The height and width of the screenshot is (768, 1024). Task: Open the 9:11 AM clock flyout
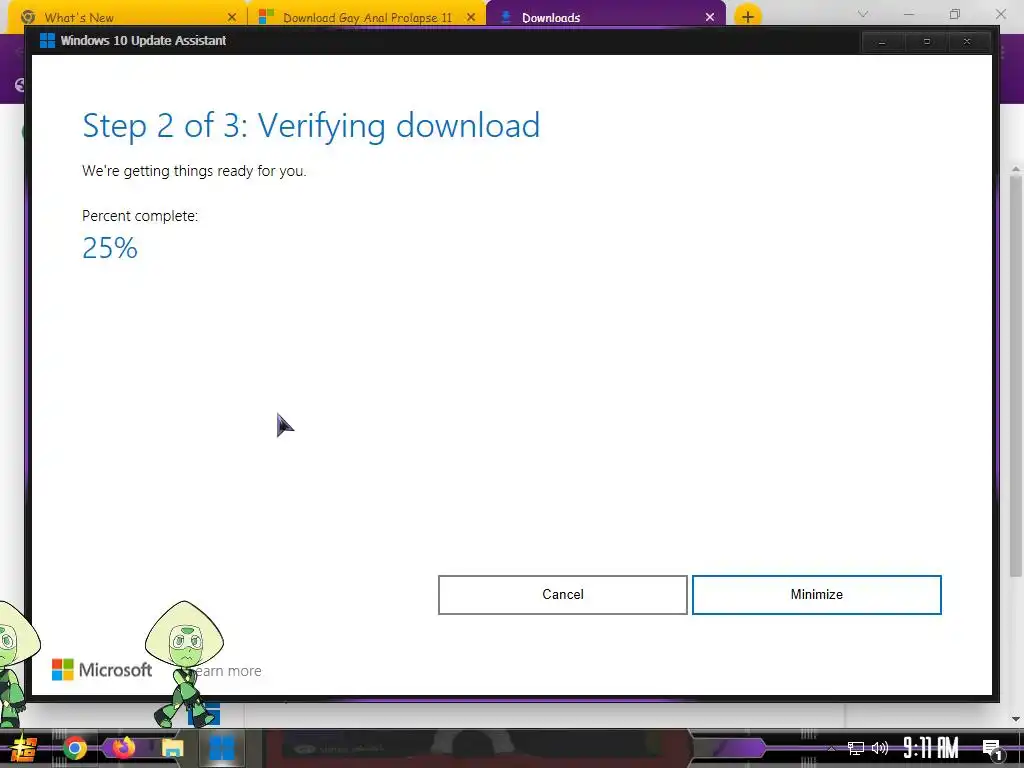(931, 748)
